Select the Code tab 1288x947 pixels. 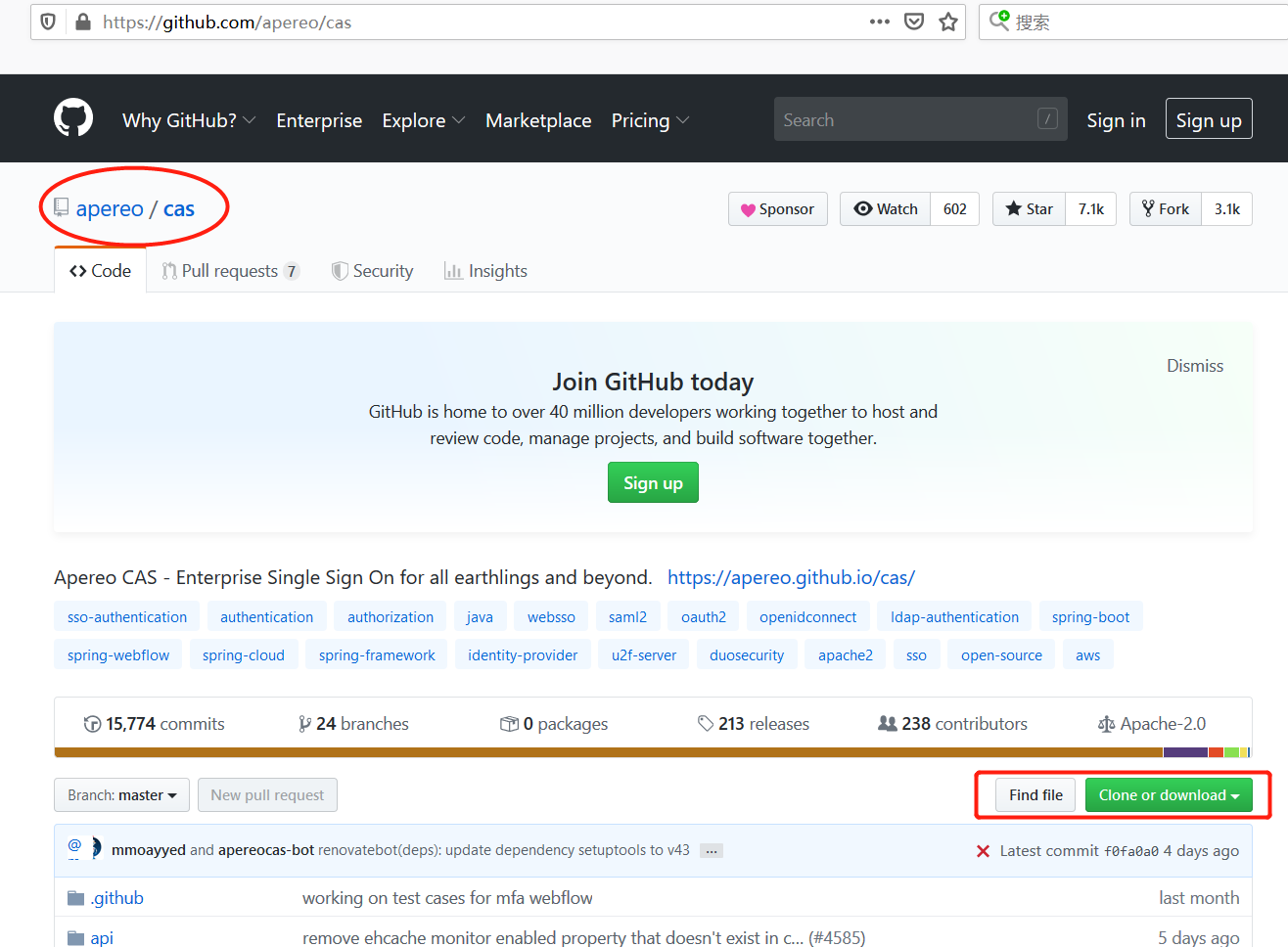(x=100, y=271)
